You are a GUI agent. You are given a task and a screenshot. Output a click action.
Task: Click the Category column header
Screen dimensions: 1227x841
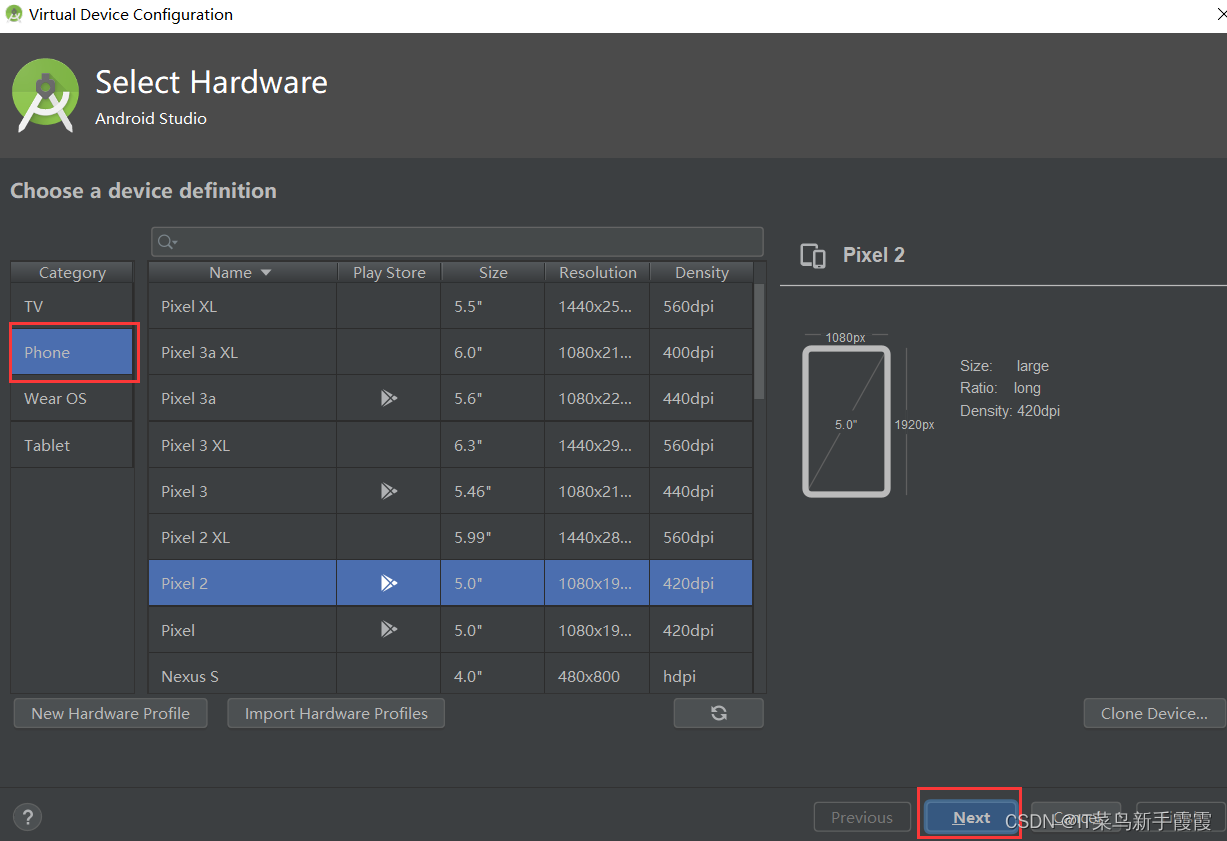[x=72, y=272]
